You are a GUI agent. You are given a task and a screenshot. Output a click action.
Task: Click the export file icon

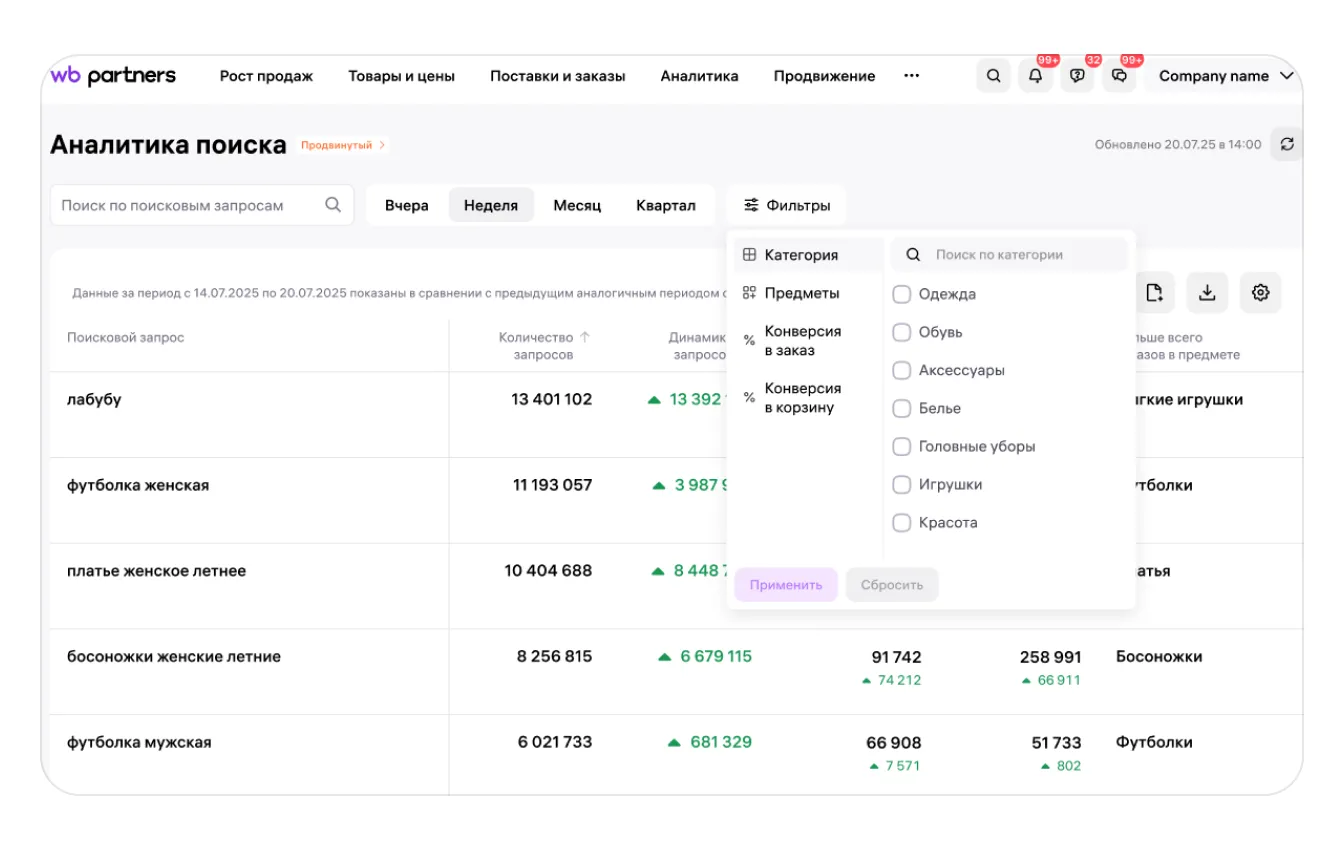pos(1154,292)
